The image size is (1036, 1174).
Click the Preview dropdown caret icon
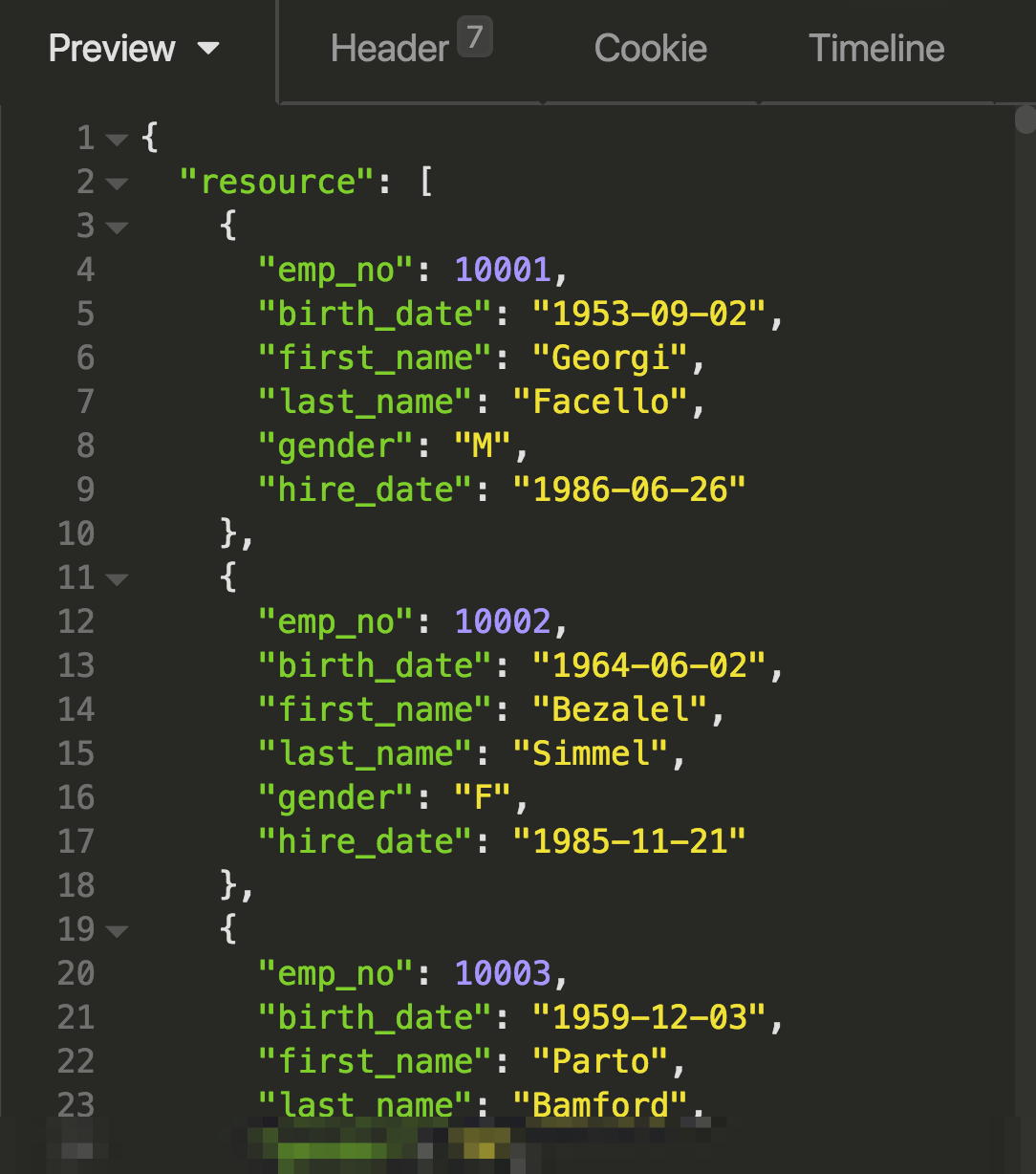coord(208,50)
